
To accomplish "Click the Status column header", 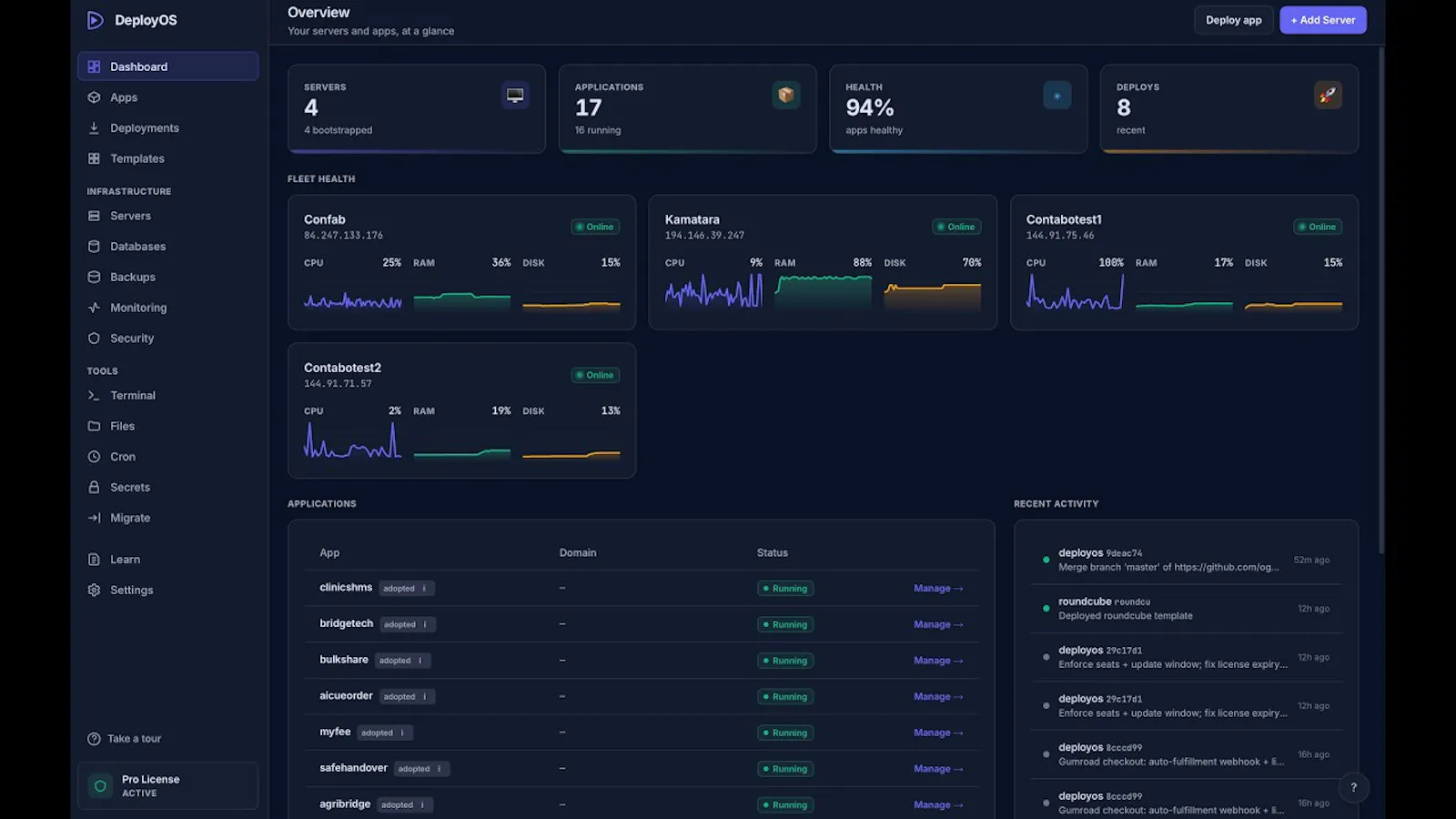I will (x=773, y=552).
